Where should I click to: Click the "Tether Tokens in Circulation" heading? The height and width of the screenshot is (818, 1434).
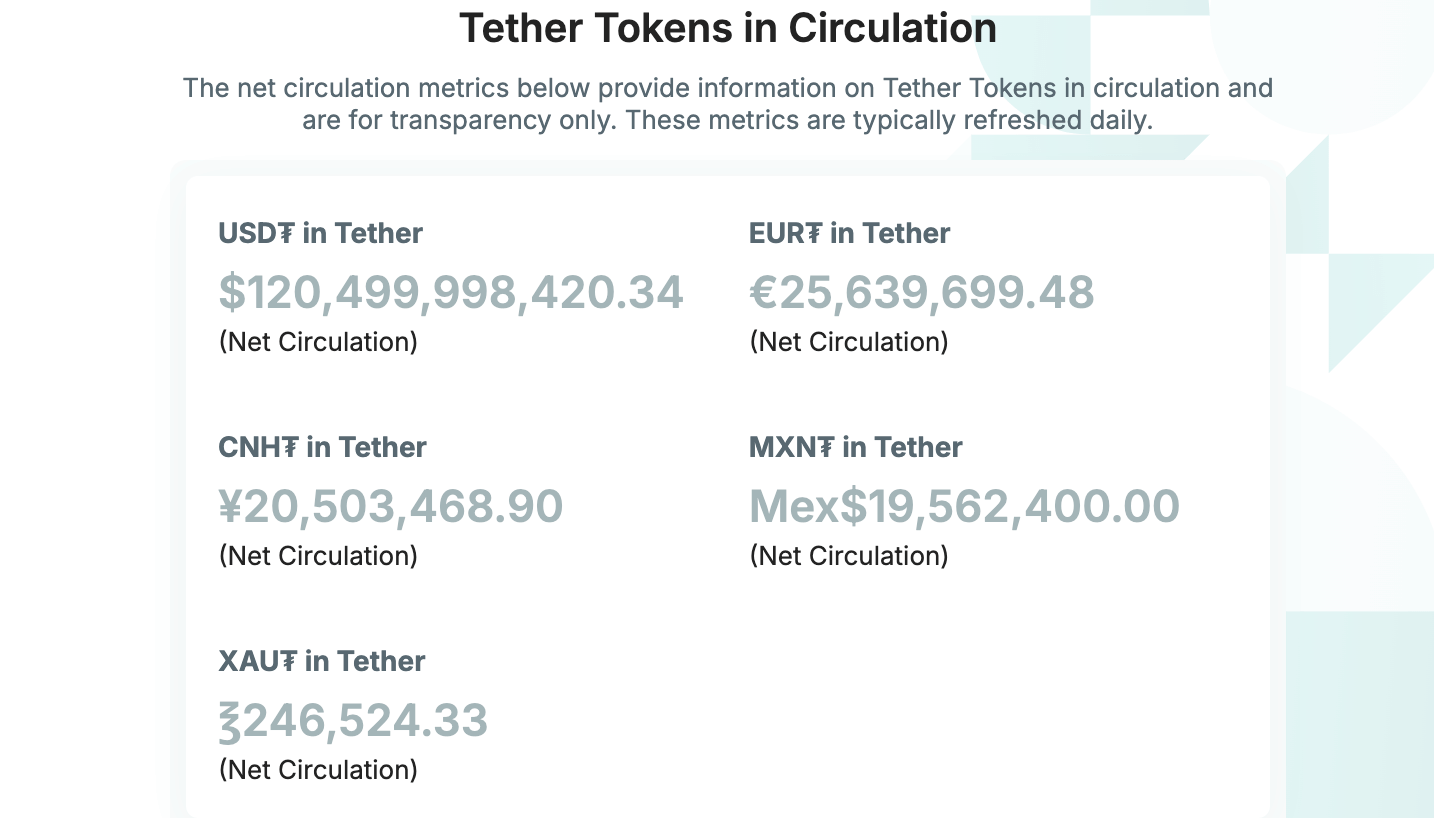coord(727,28)
